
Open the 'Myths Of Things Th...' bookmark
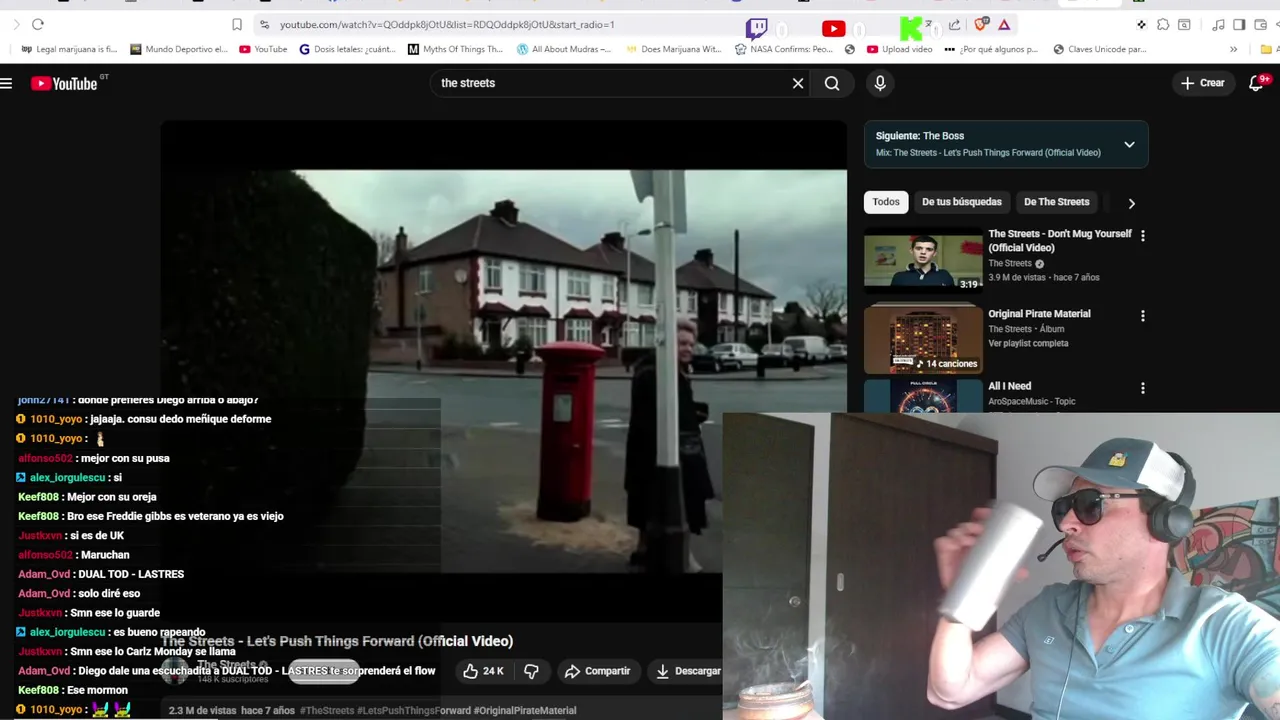(455, 49)
